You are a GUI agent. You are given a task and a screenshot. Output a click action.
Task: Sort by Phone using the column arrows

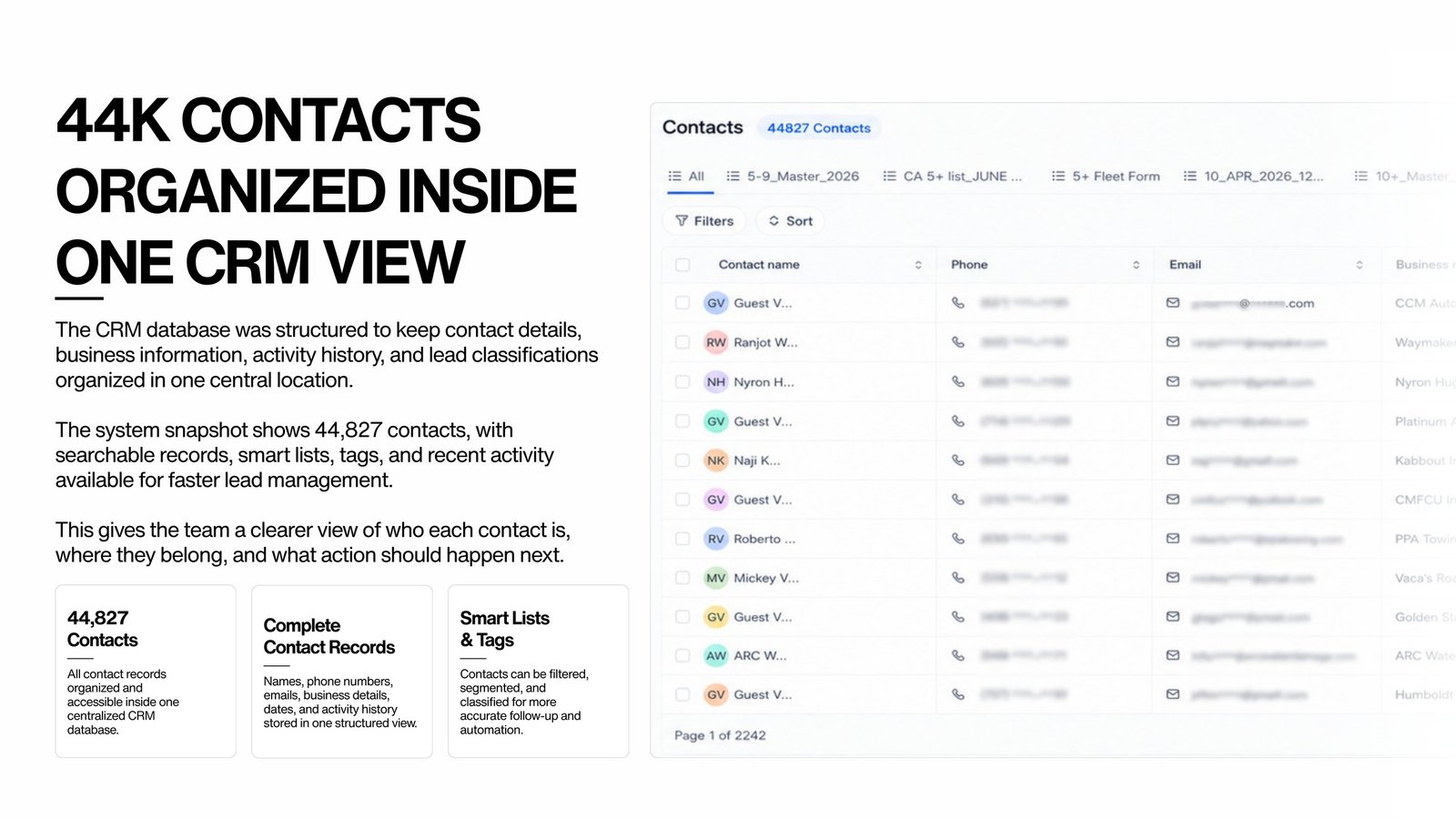[x=1136, y=265]
